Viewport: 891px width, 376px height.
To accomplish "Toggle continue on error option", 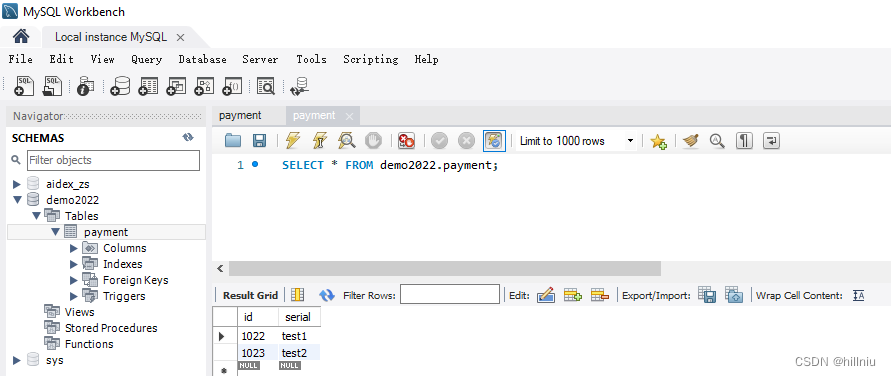I will click(406, 140).
